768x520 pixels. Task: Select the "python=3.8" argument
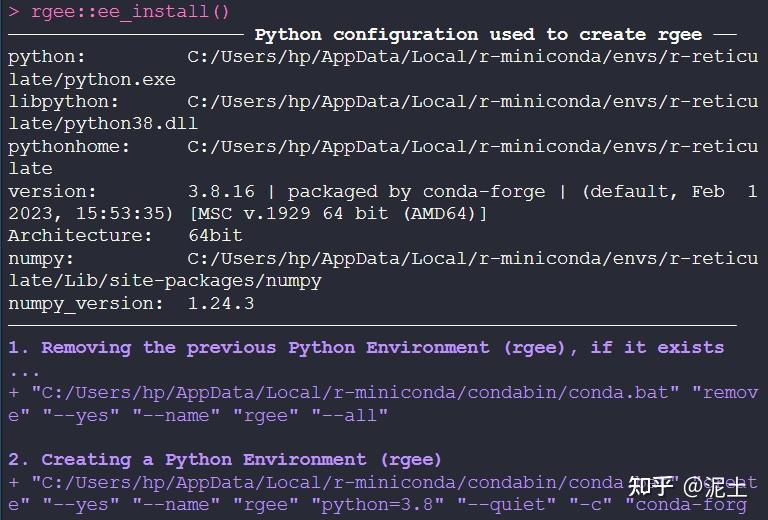(383, 505)
